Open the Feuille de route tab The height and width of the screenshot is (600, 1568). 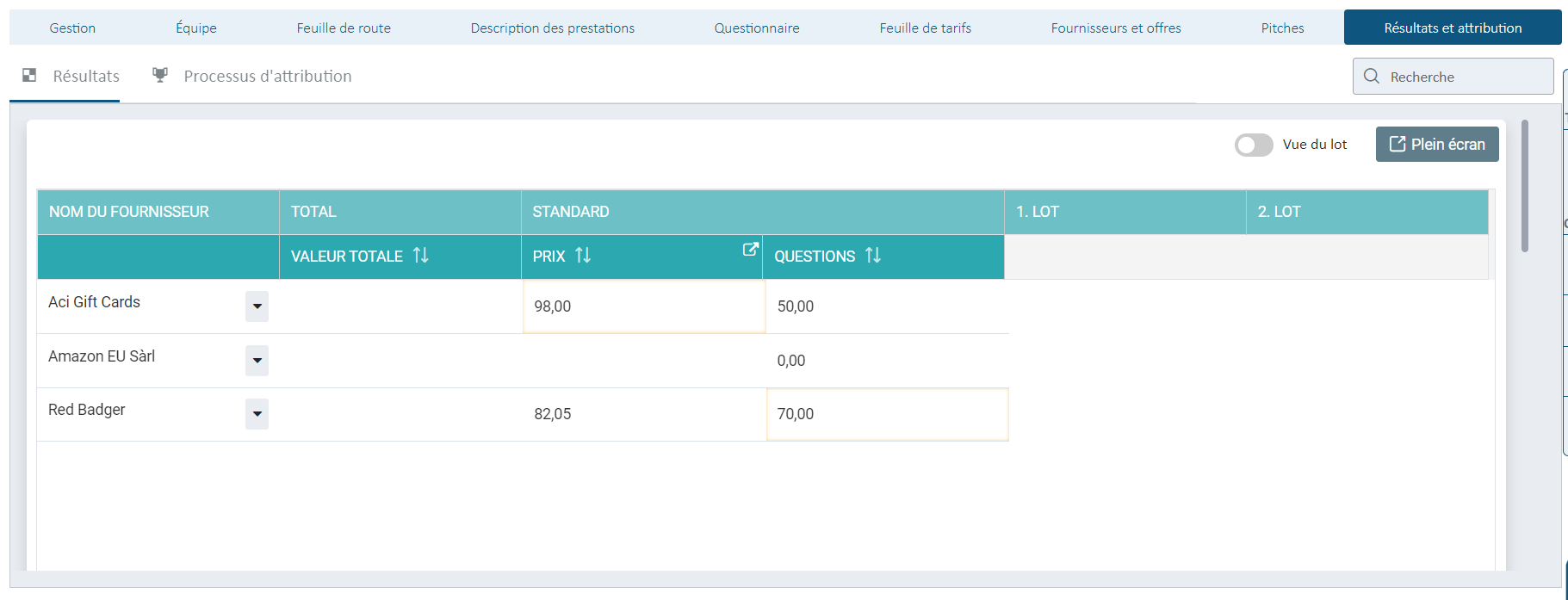344,28
